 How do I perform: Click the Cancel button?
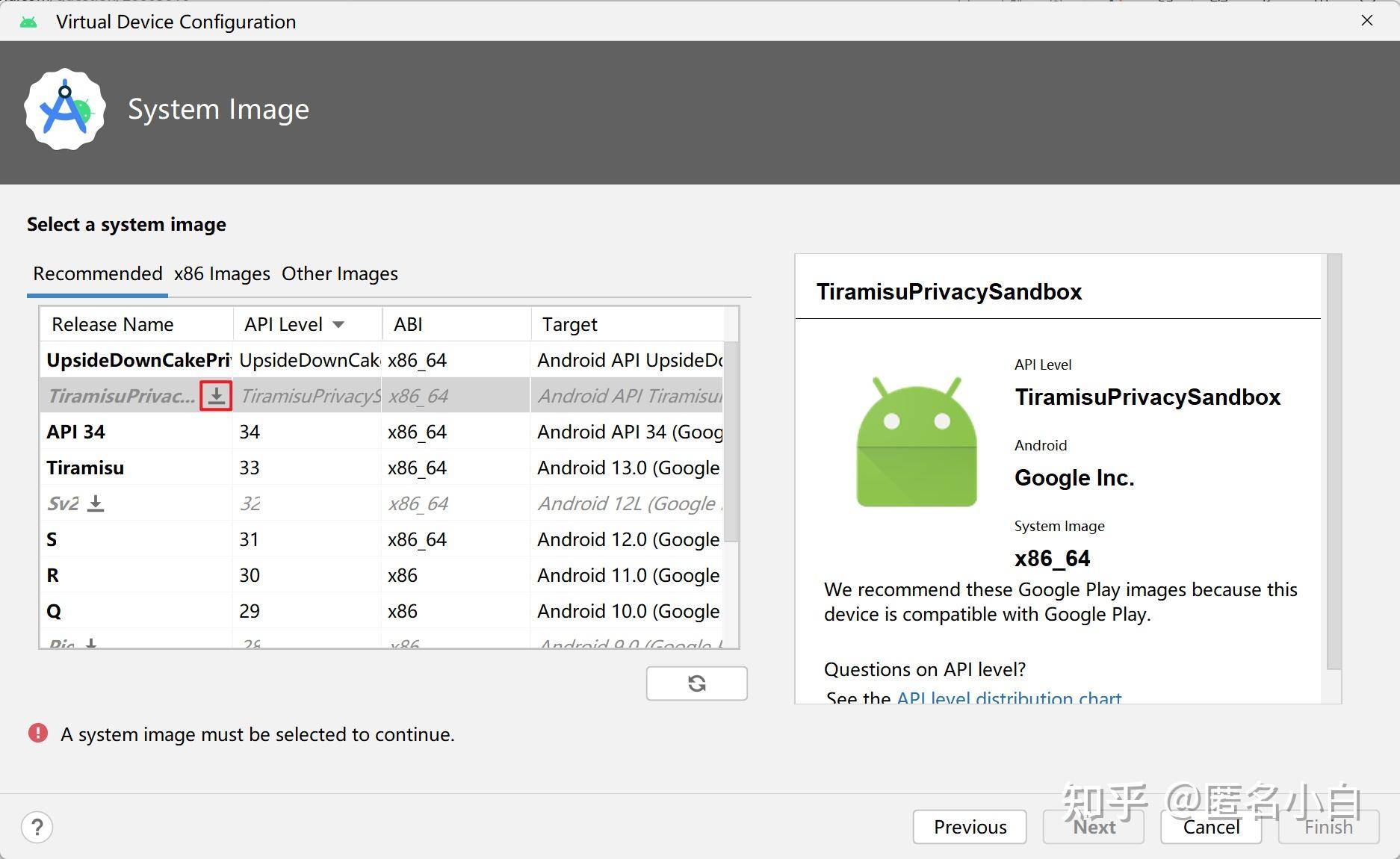(1211, 827)
